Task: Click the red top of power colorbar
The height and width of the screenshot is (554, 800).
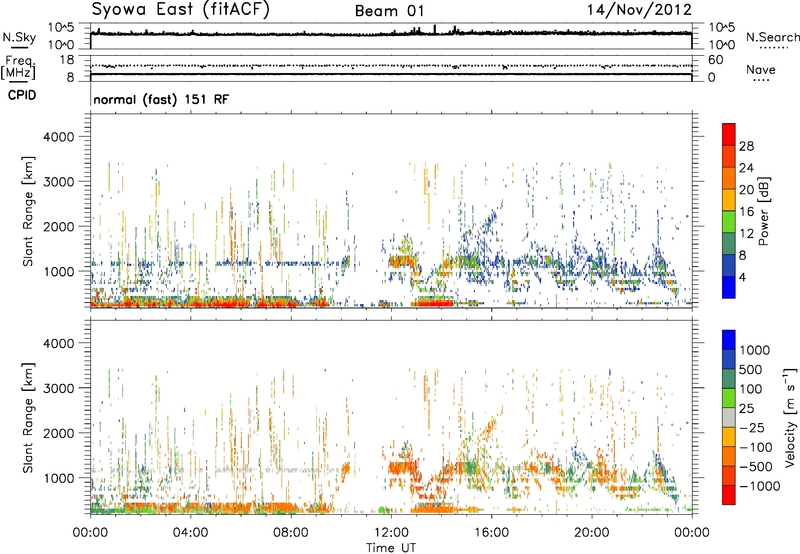Action: click(729, 134)
